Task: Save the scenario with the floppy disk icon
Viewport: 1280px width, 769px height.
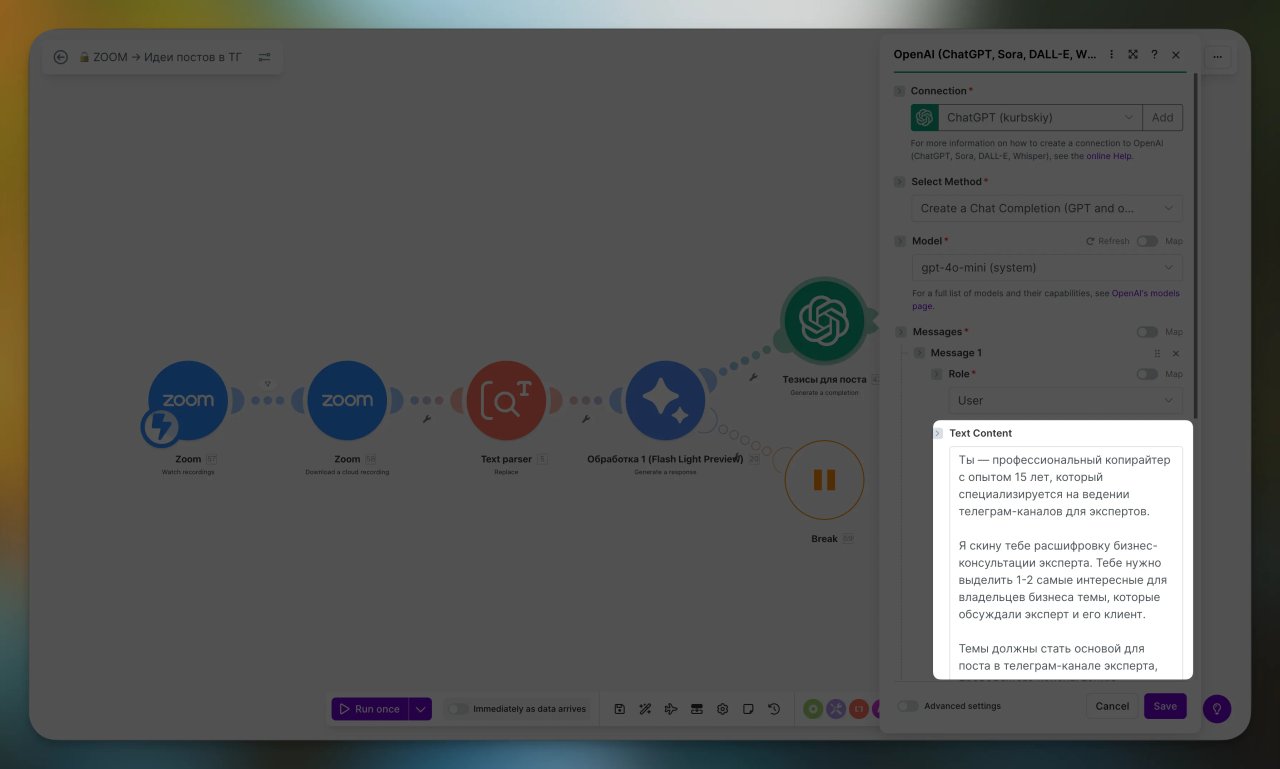Action: (620, 709)
